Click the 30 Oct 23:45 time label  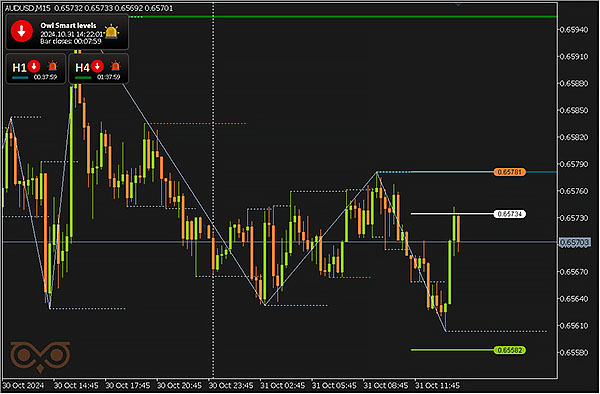click(231, 385)
